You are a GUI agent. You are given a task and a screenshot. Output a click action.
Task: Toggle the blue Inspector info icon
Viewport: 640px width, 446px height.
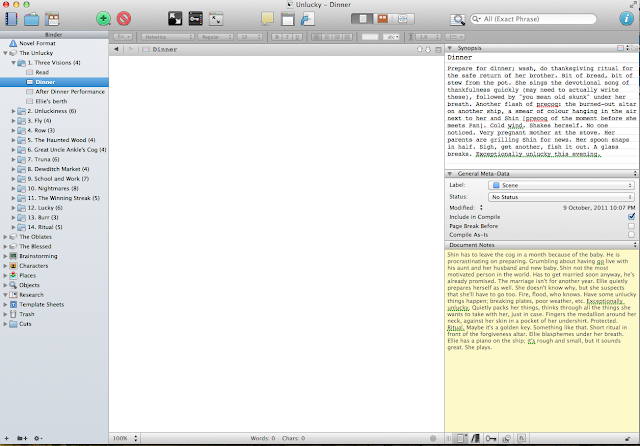626,18
